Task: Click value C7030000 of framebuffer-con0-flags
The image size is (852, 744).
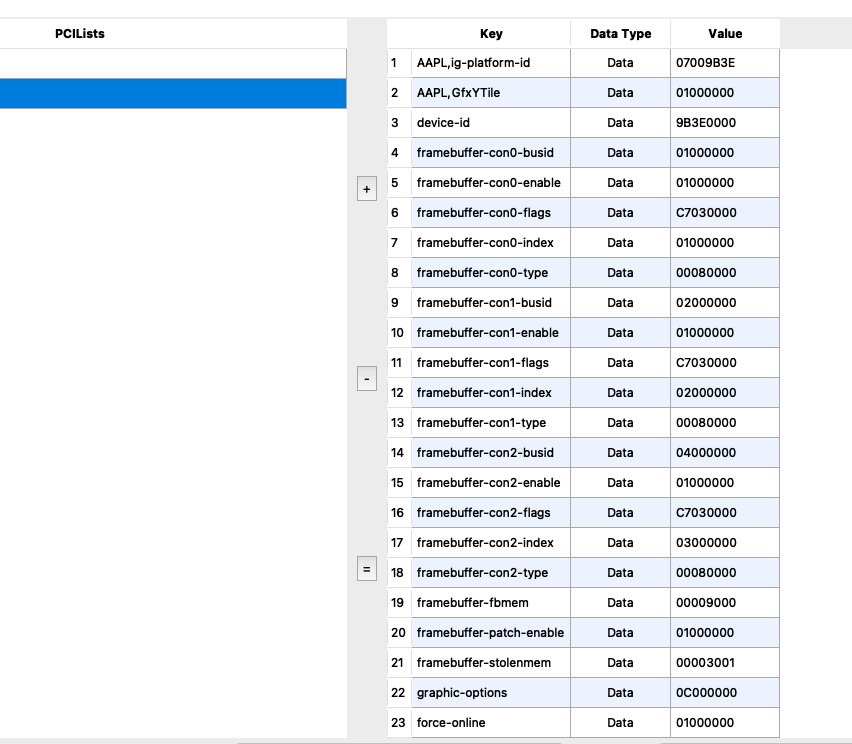Action: [x=725, y=213]
